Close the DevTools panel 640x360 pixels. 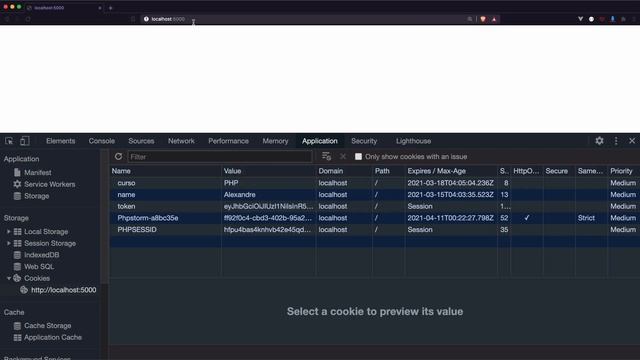click(x=632, y=141)
